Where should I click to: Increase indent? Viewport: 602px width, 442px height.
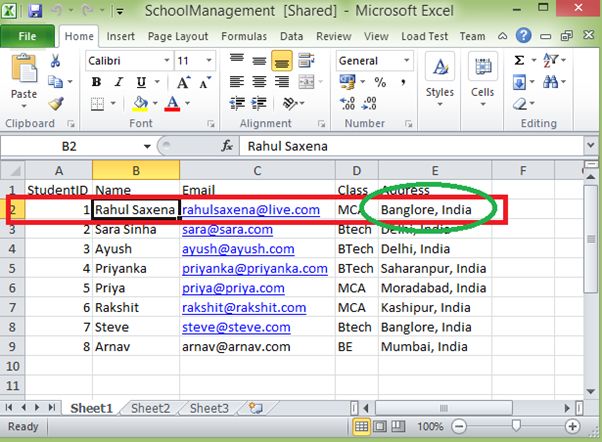coord(259,103)
